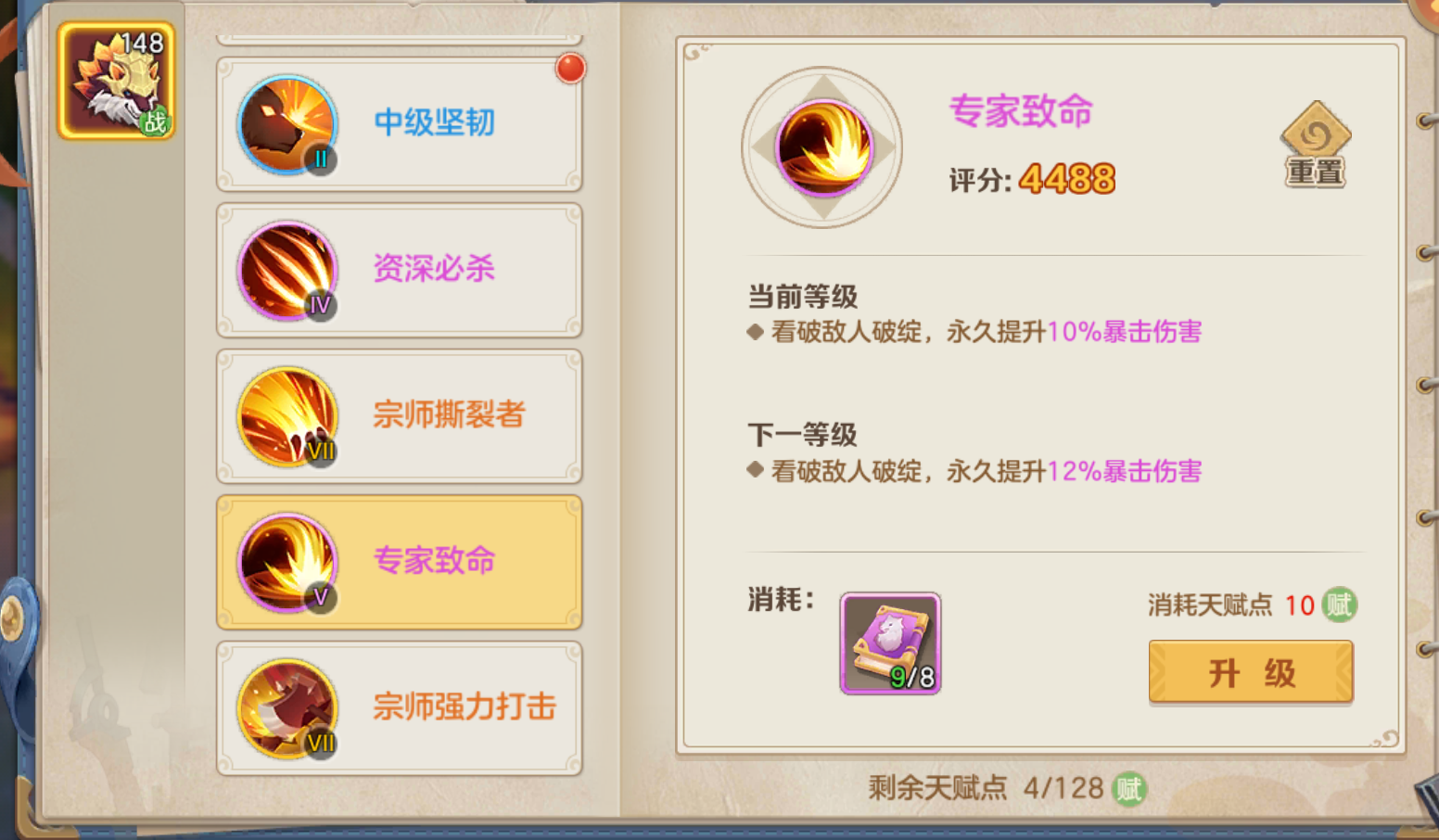The height and width of the screenshot is (840, 1439).
Task: Click the large 专家致命 emblem in details
Action: click(822, 146)
